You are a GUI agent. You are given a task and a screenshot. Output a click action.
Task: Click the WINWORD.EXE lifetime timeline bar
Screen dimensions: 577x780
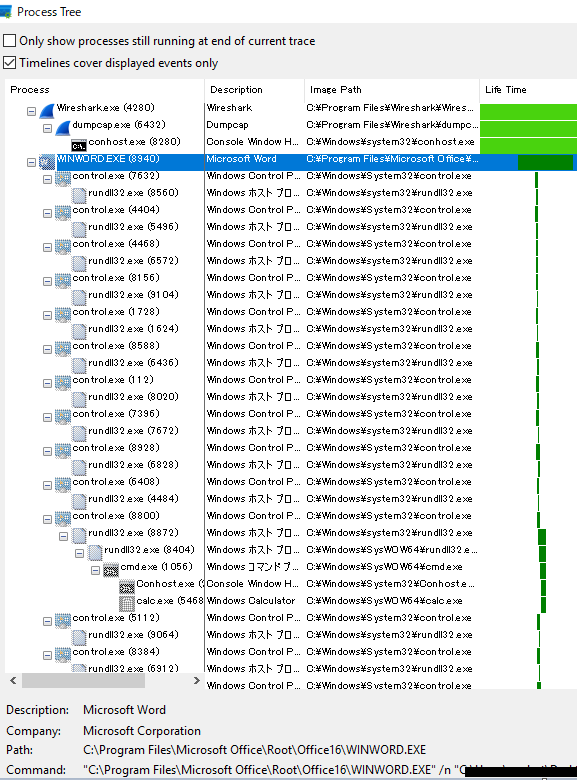pyautogui.click(x=545, y=162)
